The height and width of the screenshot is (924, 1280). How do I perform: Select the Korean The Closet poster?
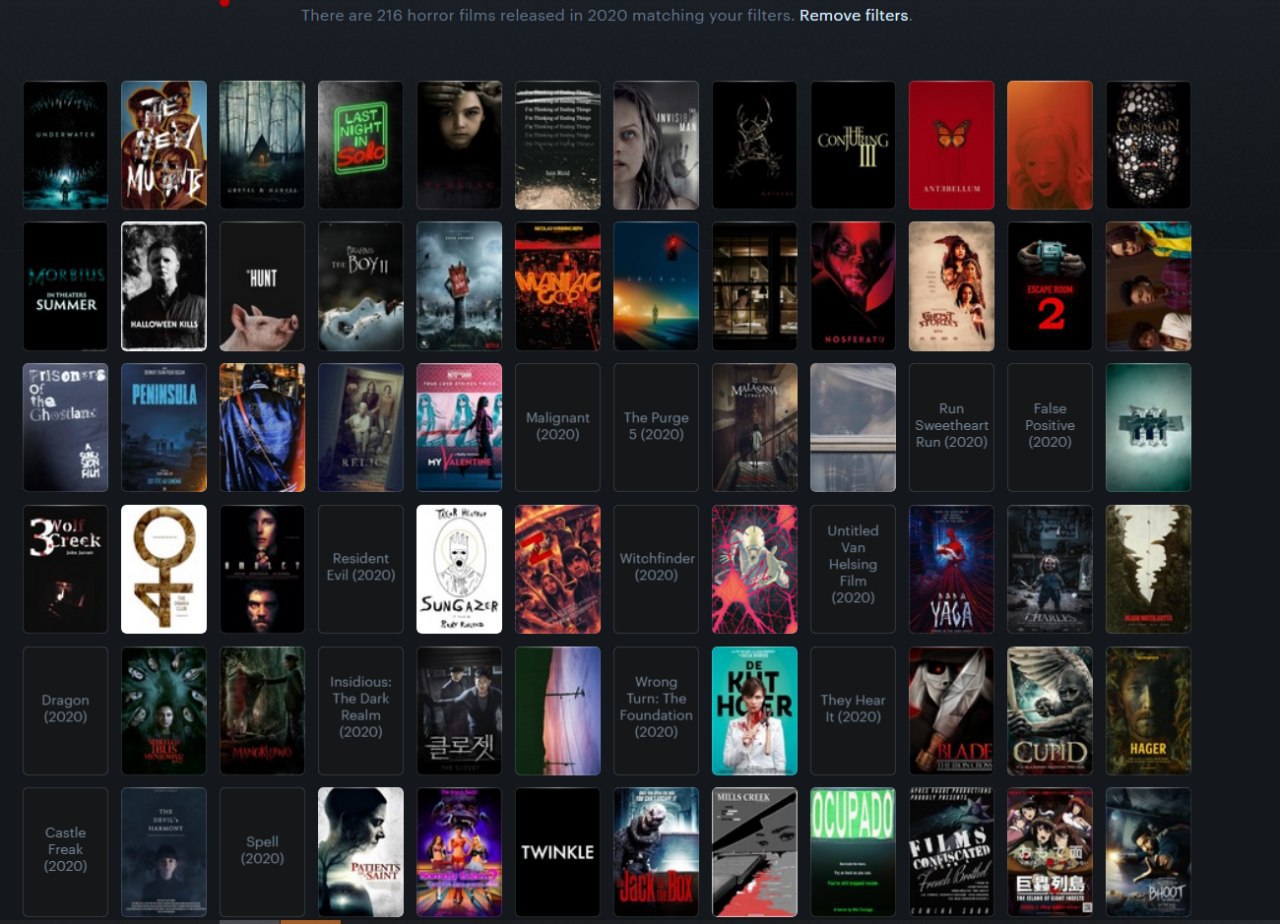click(x=459, y=711)
